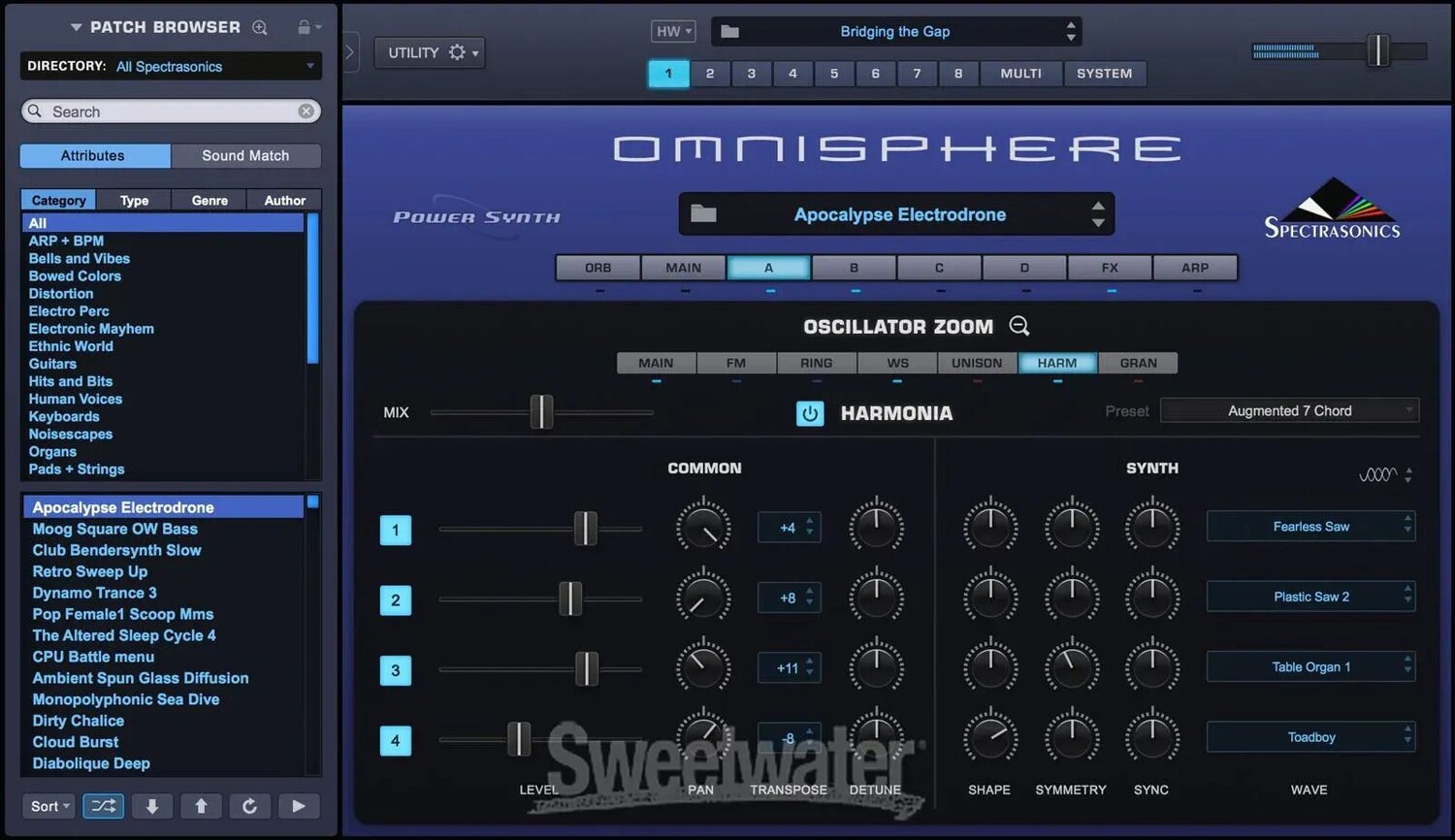The height and width of the screenshot is (840, 1455).
Task: Open the patch browser zoom magnifier
Action: [x=260, y=27]
